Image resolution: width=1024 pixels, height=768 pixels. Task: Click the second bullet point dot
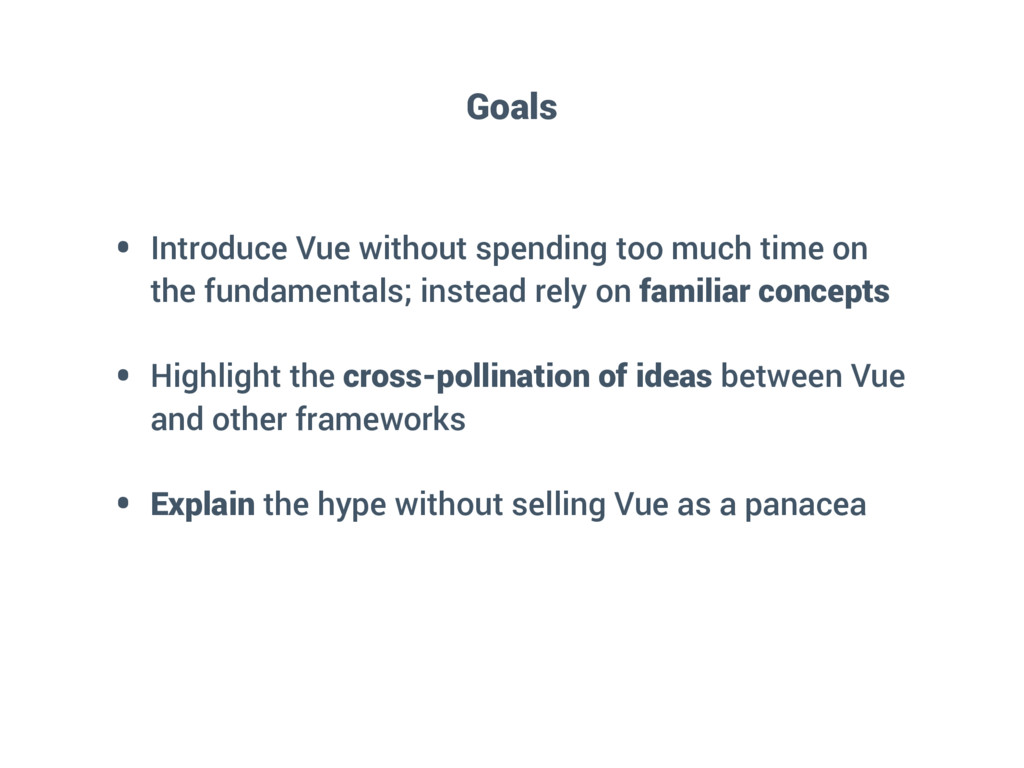click(123, 377)
